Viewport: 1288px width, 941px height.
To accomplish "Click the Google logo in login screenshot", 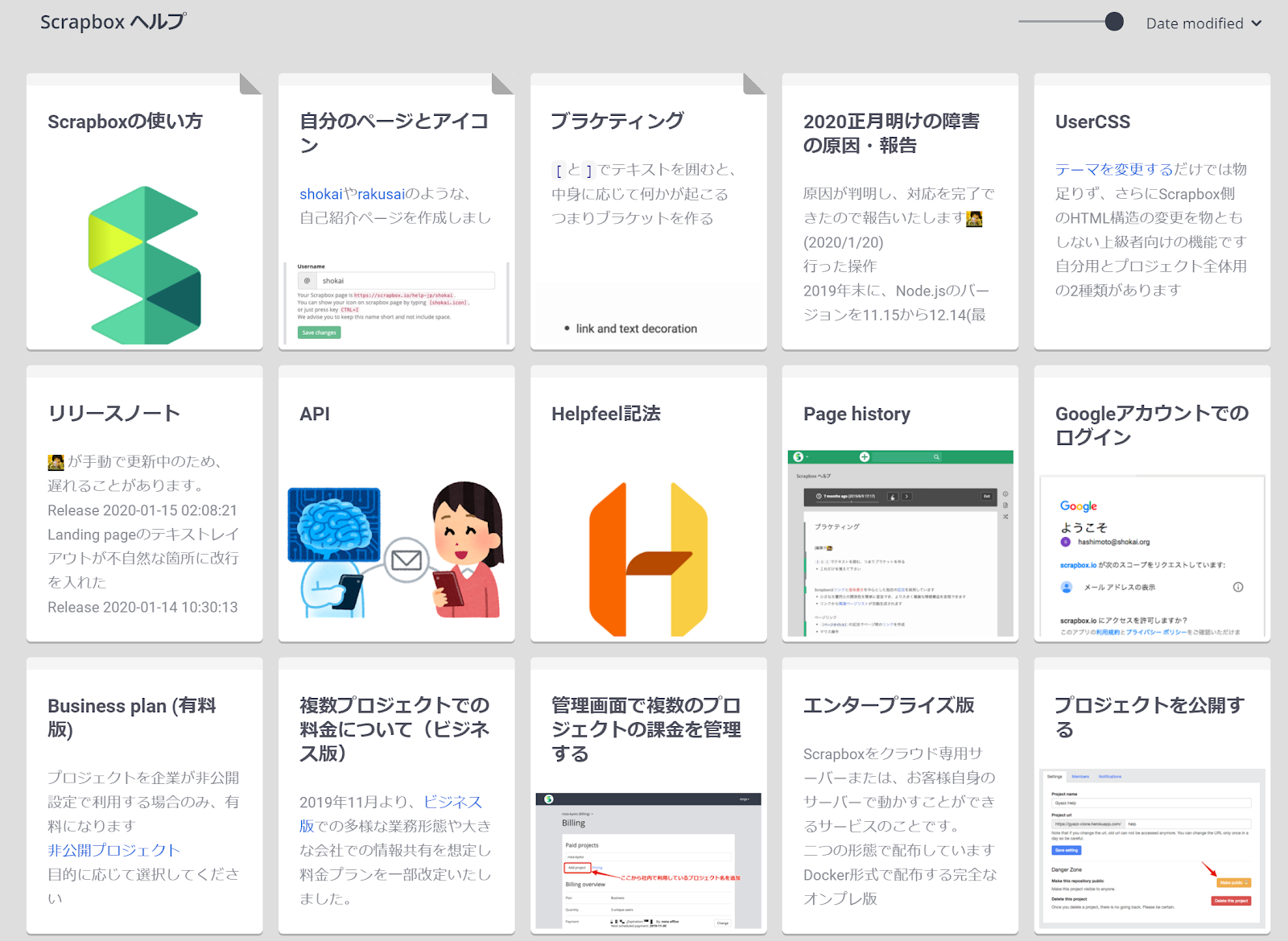I will click(1078, 506).
